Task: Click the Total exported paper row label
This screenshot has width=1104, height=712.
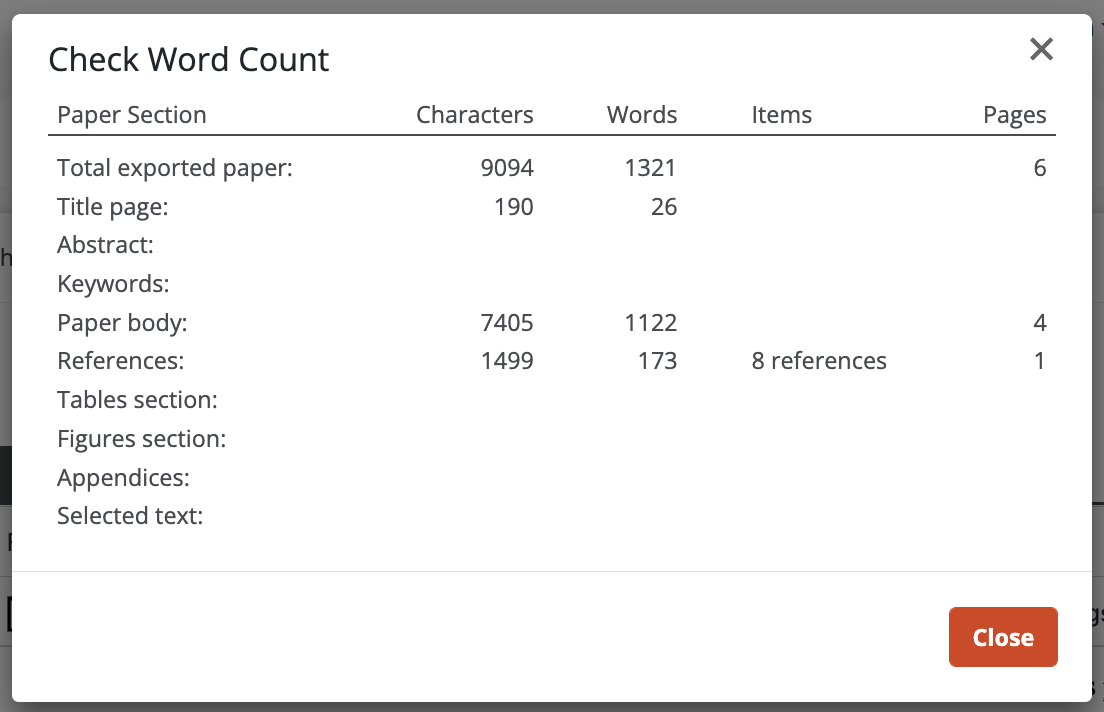Action: (175, 168)
